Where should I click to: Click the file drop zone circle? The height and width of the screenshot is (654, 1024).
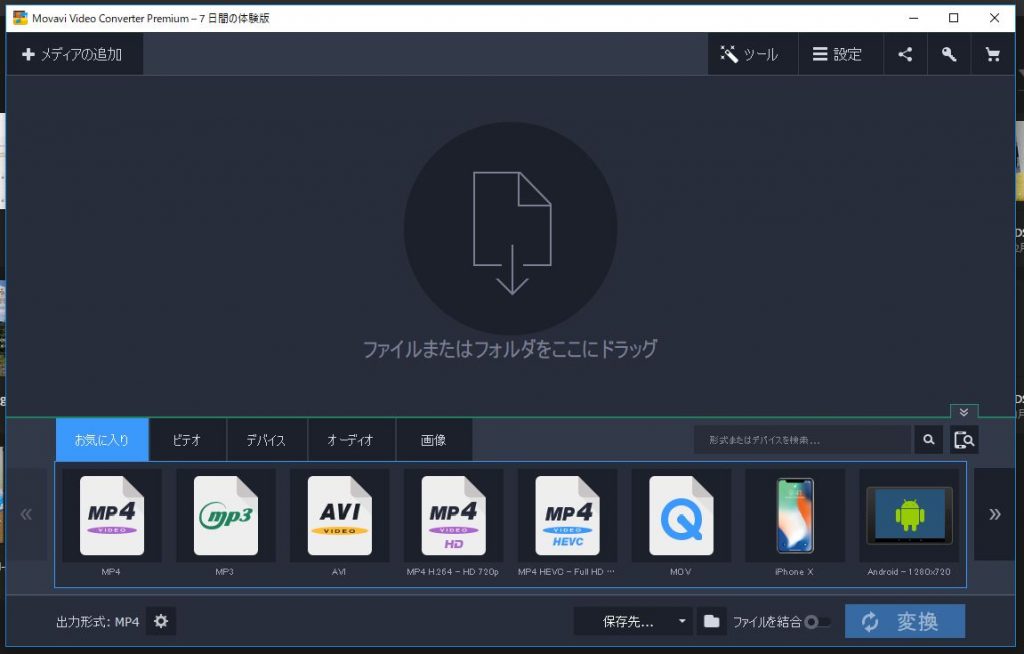click(x=511, y=229)
